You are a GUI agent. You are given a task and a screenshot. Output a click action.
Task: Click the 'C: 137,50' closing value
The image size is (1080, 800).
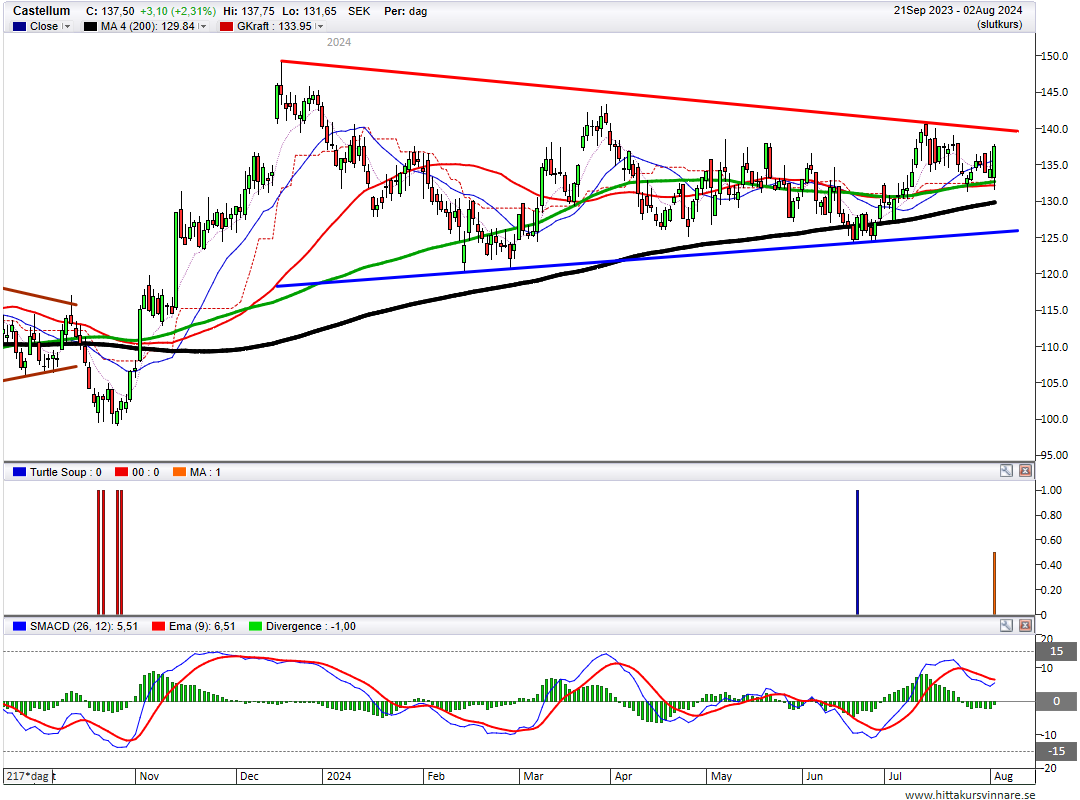tap(110, 12)
